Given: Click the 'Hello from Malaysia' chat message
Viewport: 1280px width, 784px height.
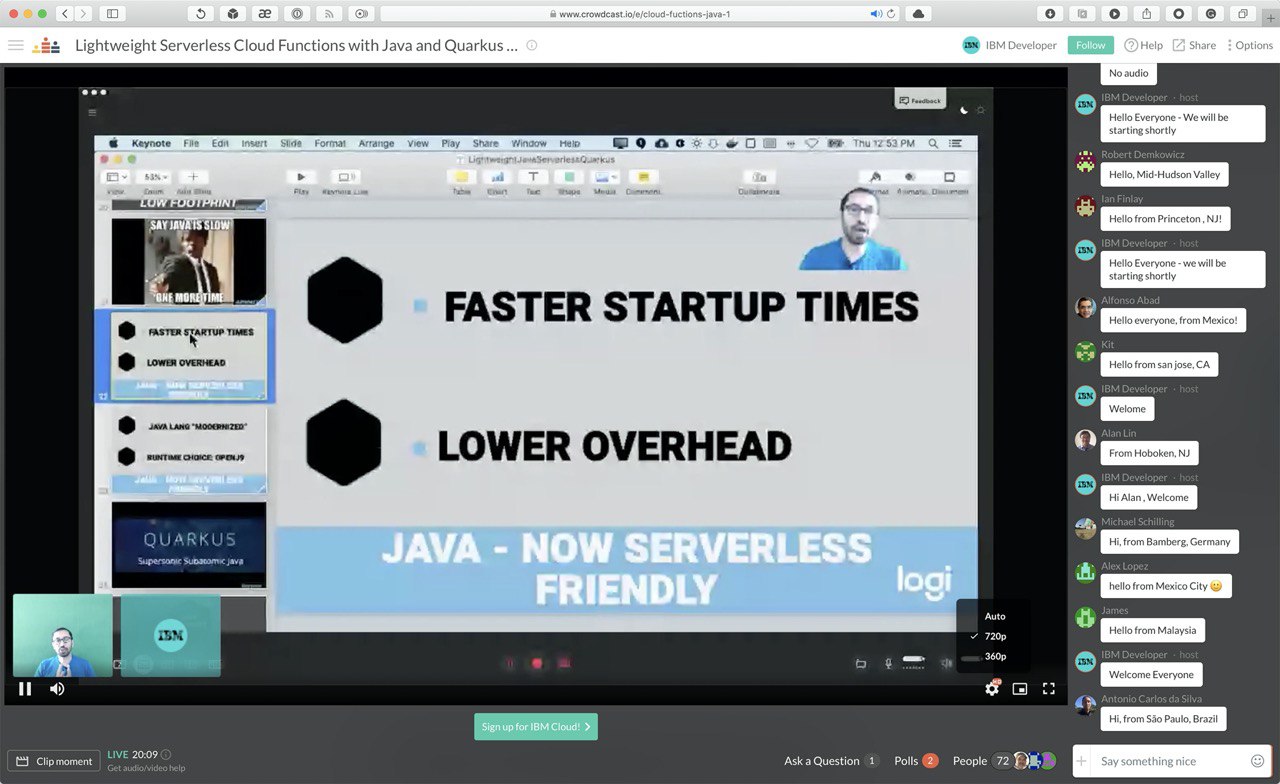Looking at the screenshot, I should pyautogui.click(x=1152, y=630).
